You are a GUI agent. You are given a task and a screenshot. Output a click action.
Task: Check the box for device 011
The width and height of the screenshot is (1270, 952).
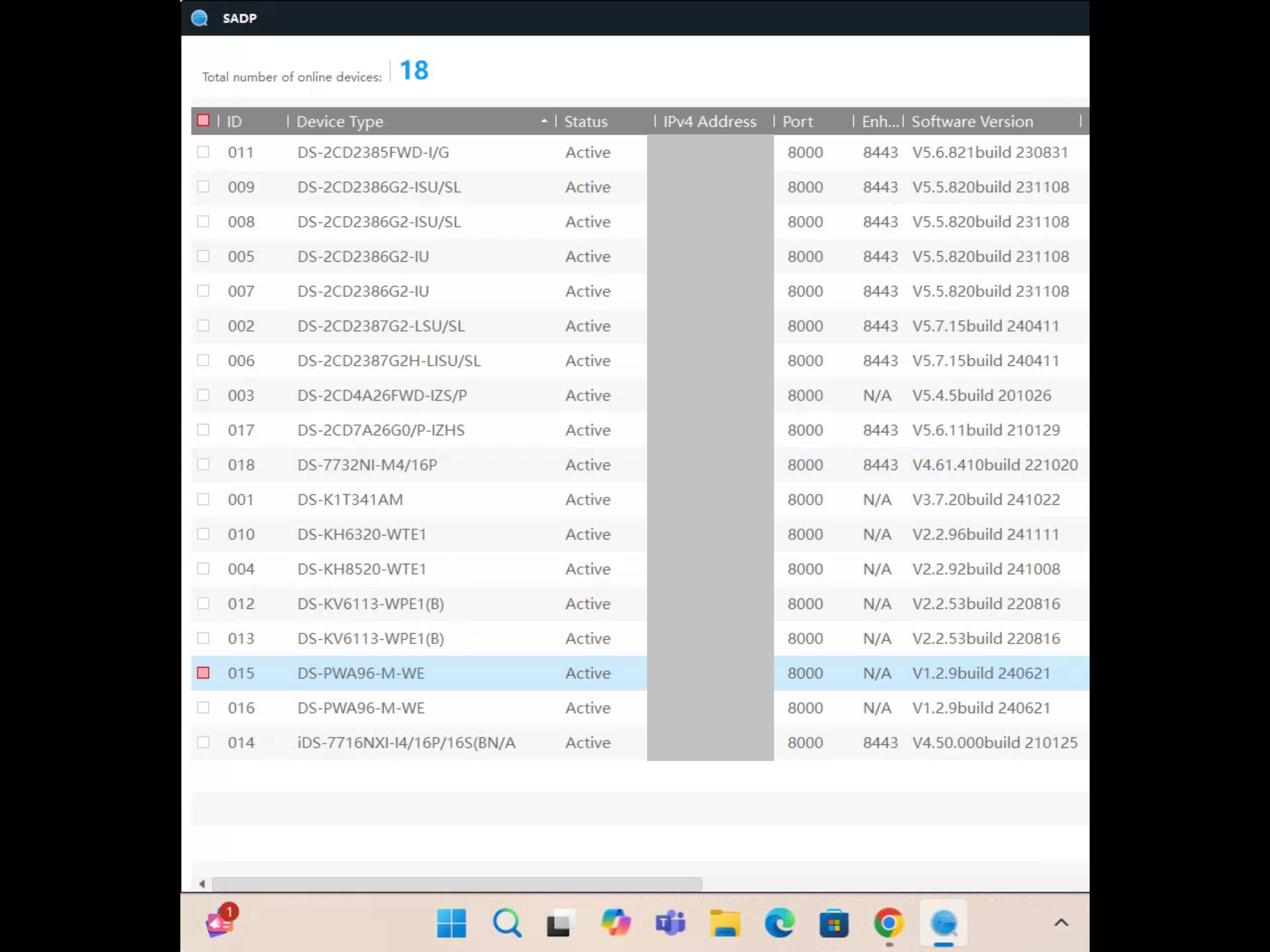pos(203,152)
